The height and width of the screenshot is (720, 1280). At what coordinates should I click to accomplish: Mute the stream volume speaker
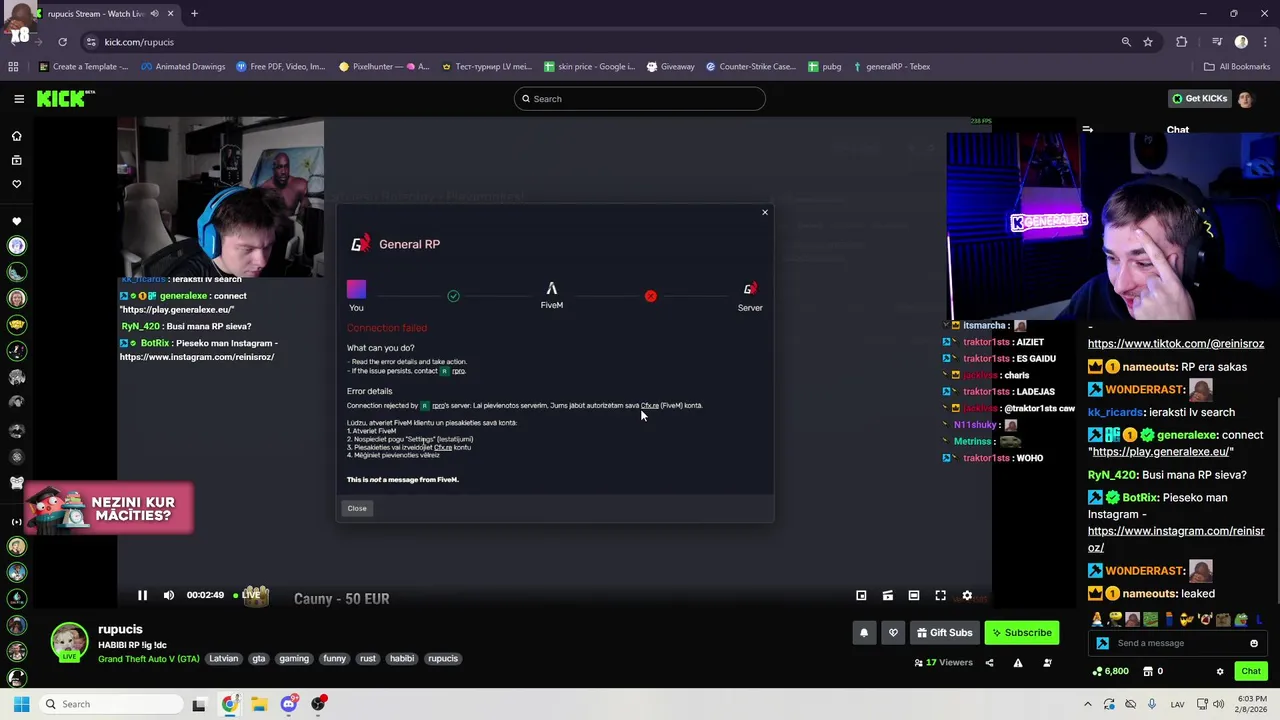169,596
